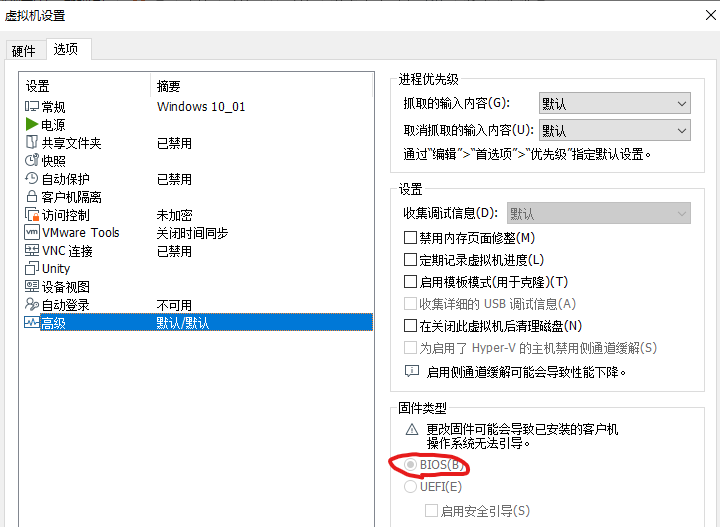The height and width of the screenshot is (527, 720).
Task: Select the Unity settings row
Action: (x=198, y=269)
